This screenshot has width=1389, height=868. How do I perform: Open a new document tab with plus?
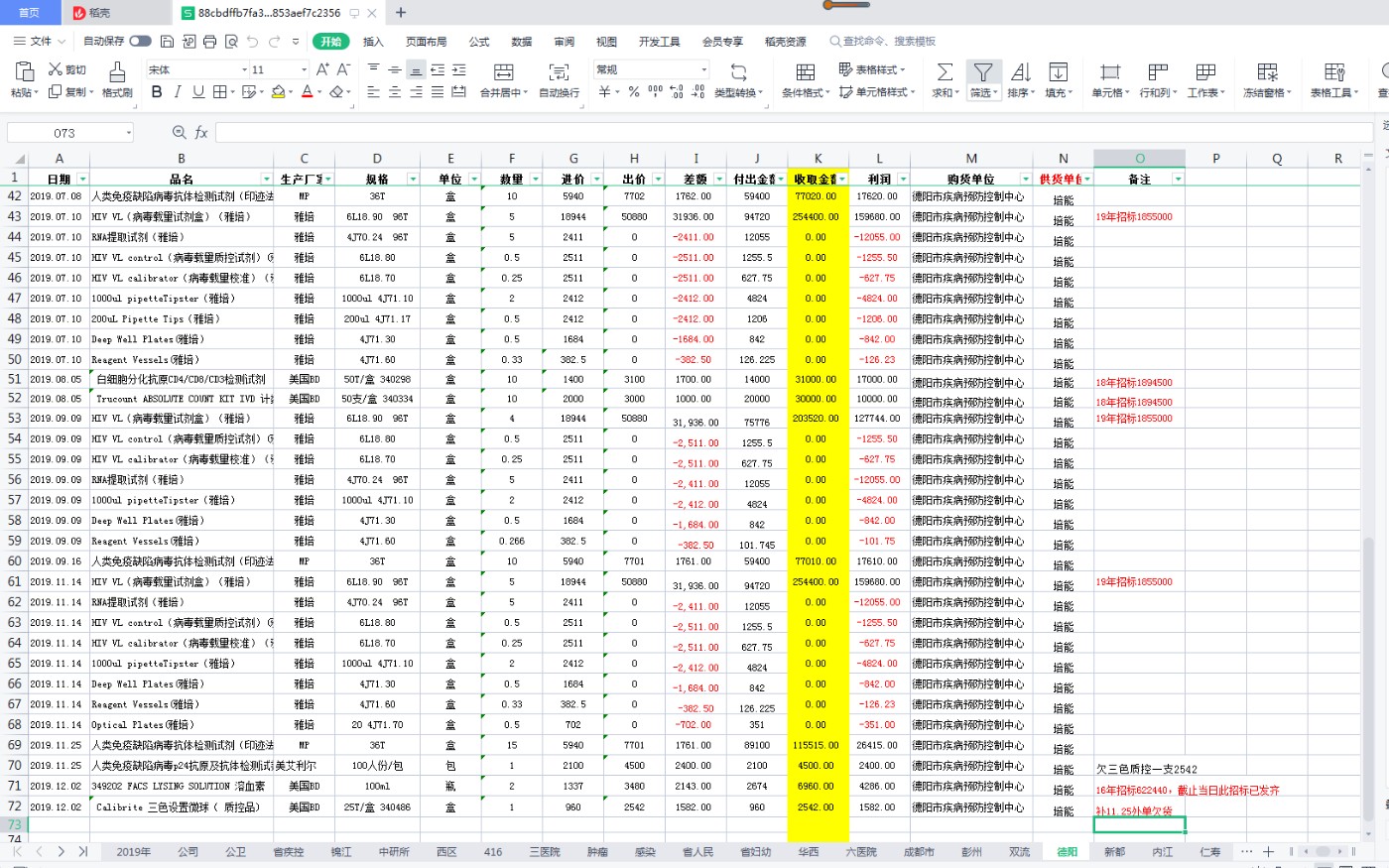(401, 13)
